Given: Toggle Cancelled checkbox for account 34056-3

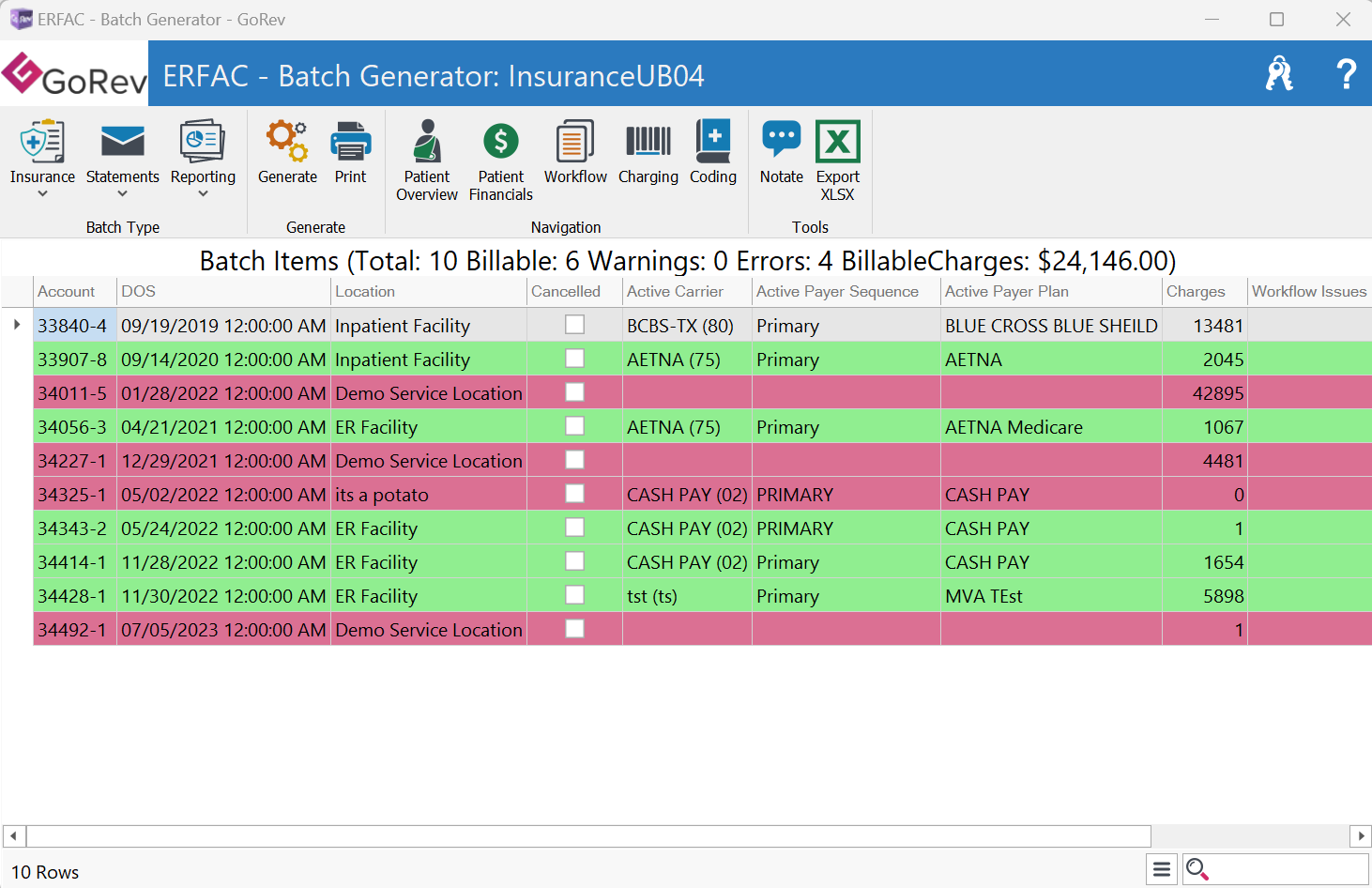Looking at the screenshot, I should pos(574,425).
